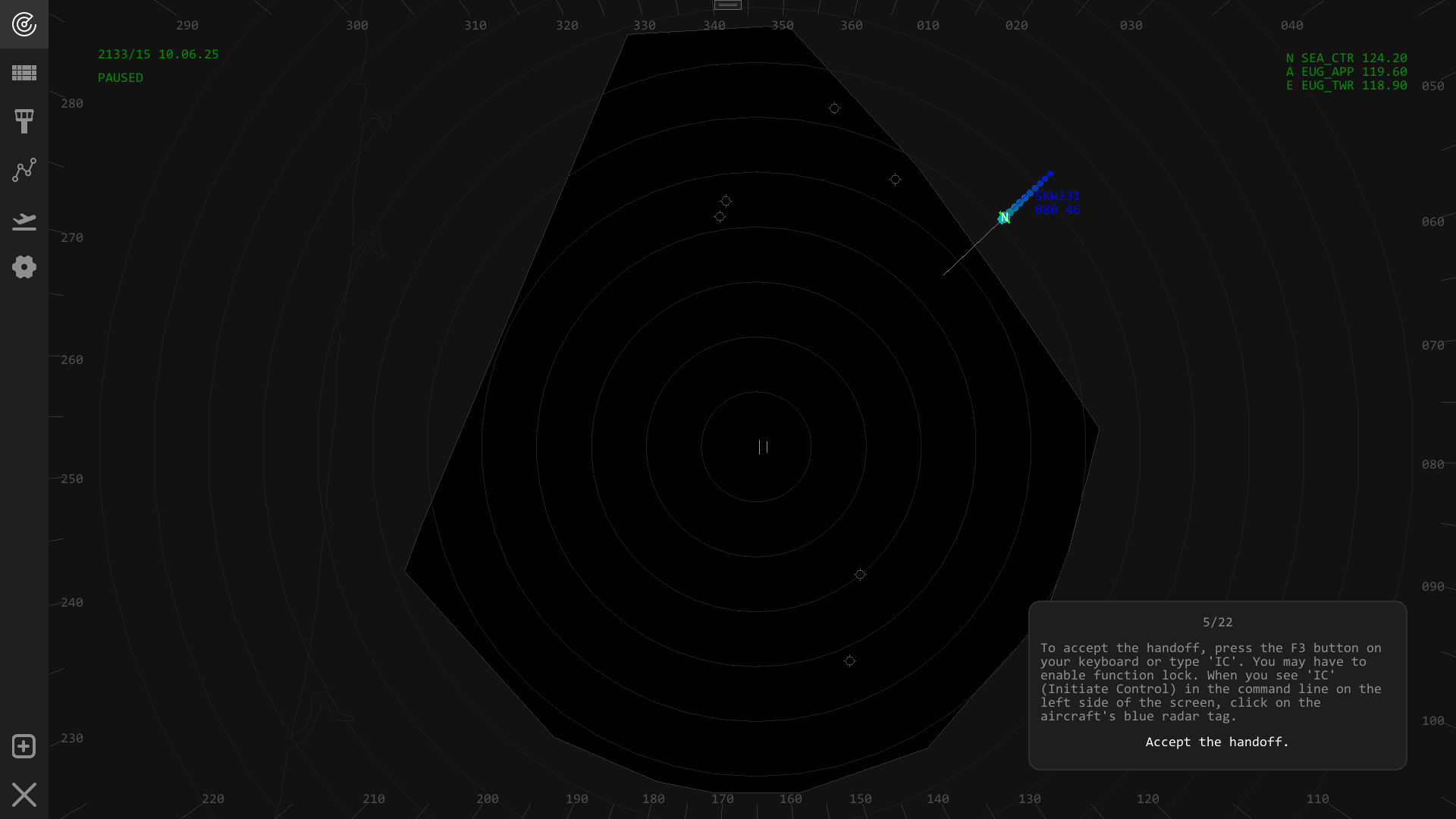Screen dimensions: 1456x819
Task: Click the 050 compass heading label
Action: [1433, 86]
